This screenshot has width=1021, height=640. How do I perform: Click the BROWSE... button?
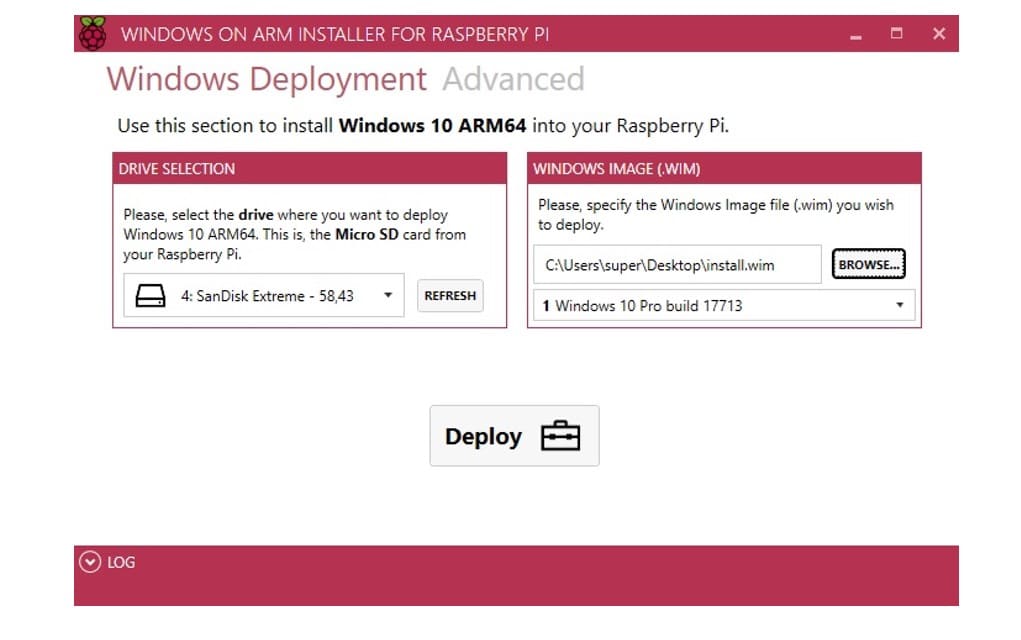tap(869, 264)
